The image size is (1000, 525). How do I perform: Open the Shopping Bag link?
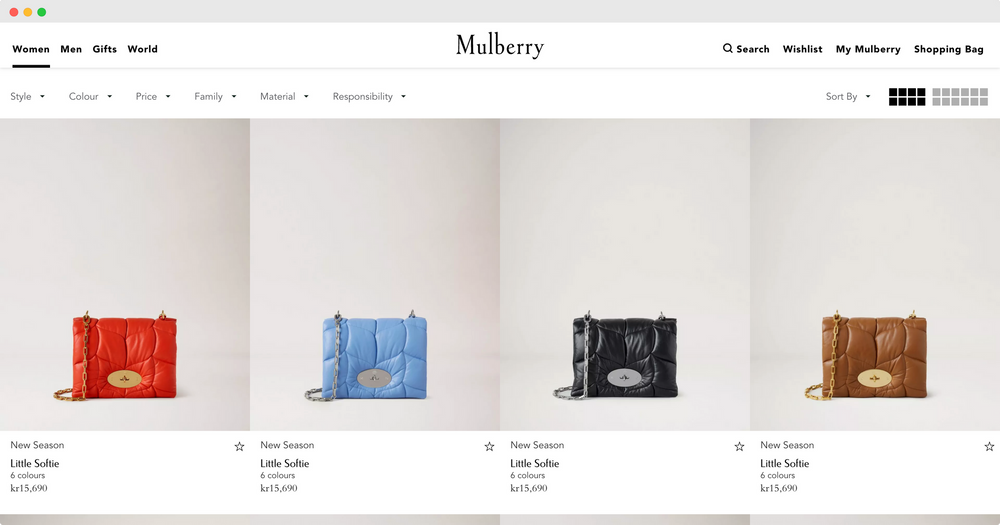tap(948, 49)
